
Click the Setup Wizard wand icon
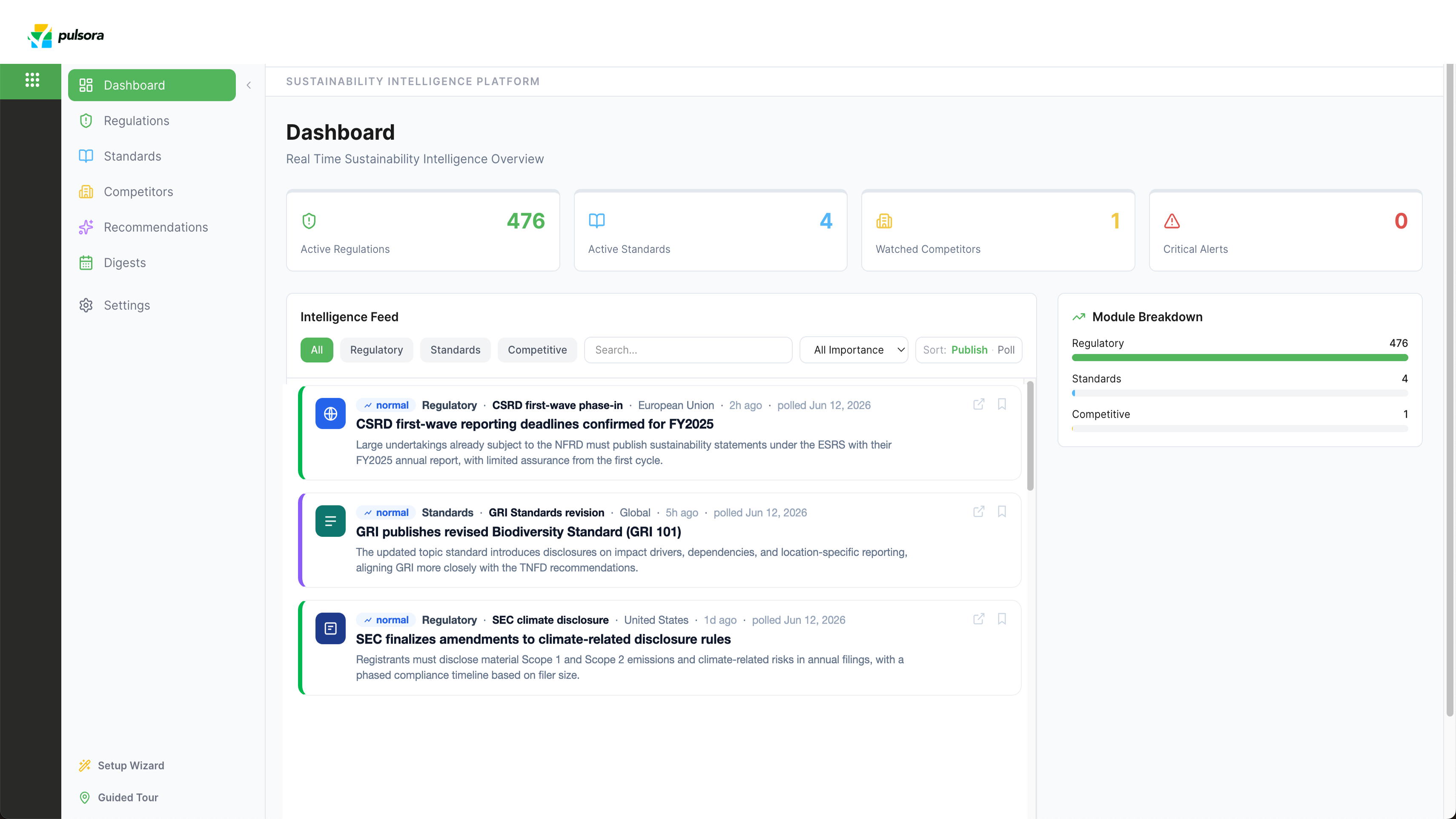(85, 765)
